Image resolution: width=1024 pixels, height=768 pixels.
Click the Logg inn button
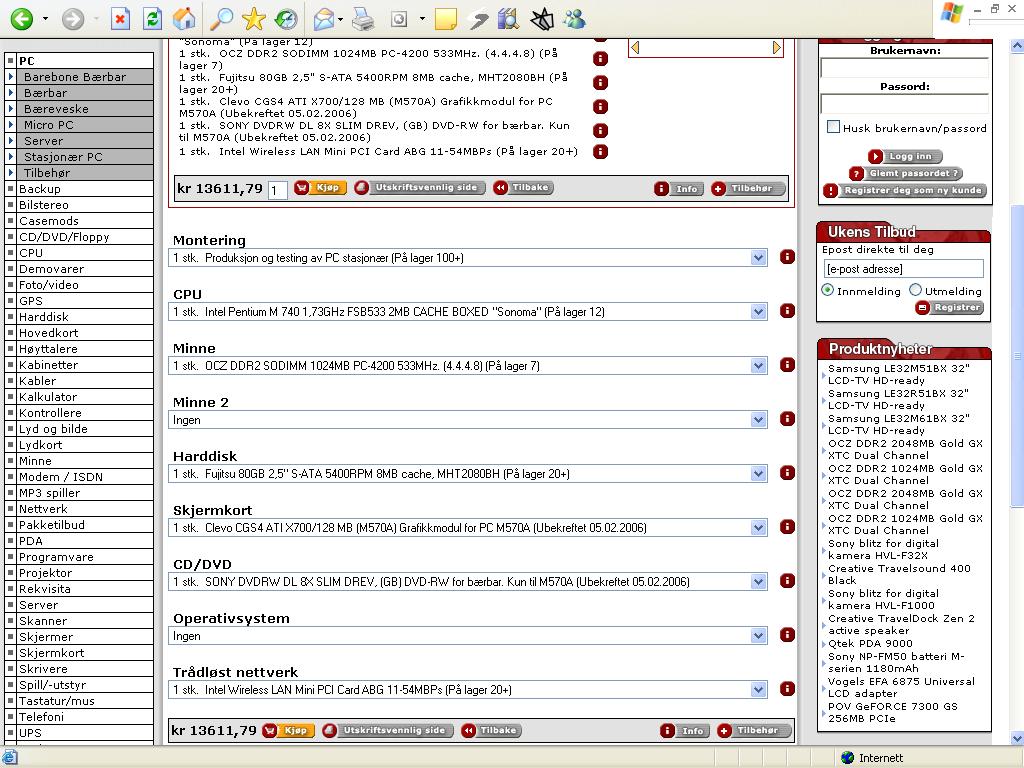[x=906, y=156]
